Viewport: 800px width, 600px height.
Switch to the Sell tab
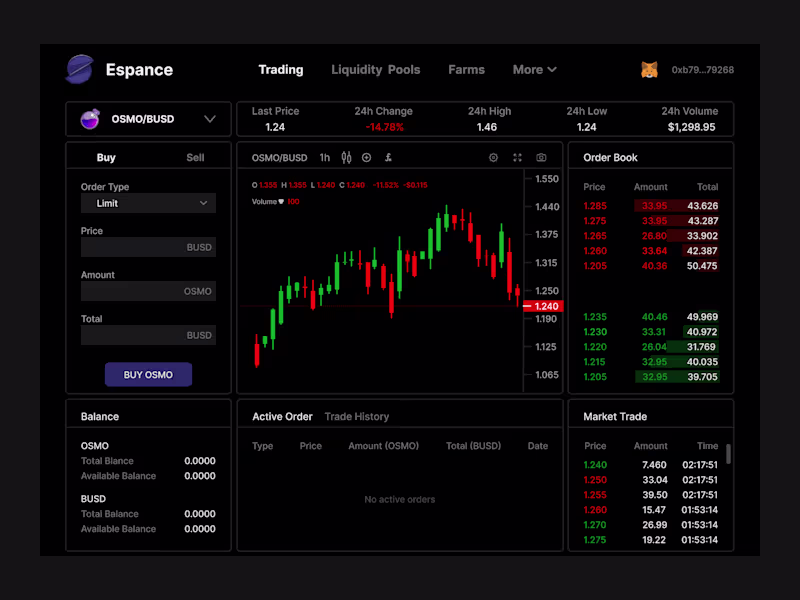(195, 158)
